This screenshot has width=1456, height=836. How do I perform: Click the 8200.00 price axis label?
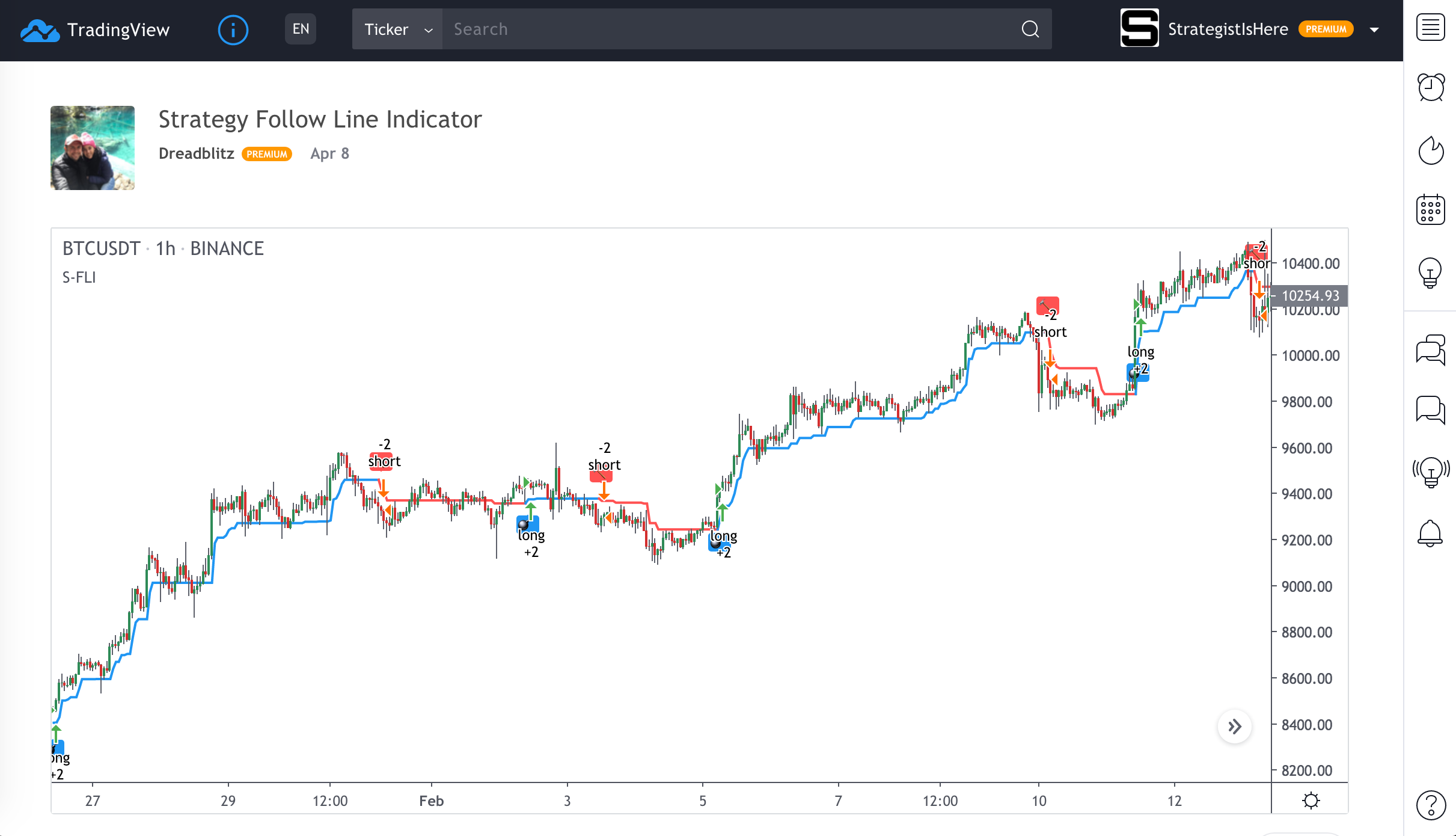(x=1307, y=770)
